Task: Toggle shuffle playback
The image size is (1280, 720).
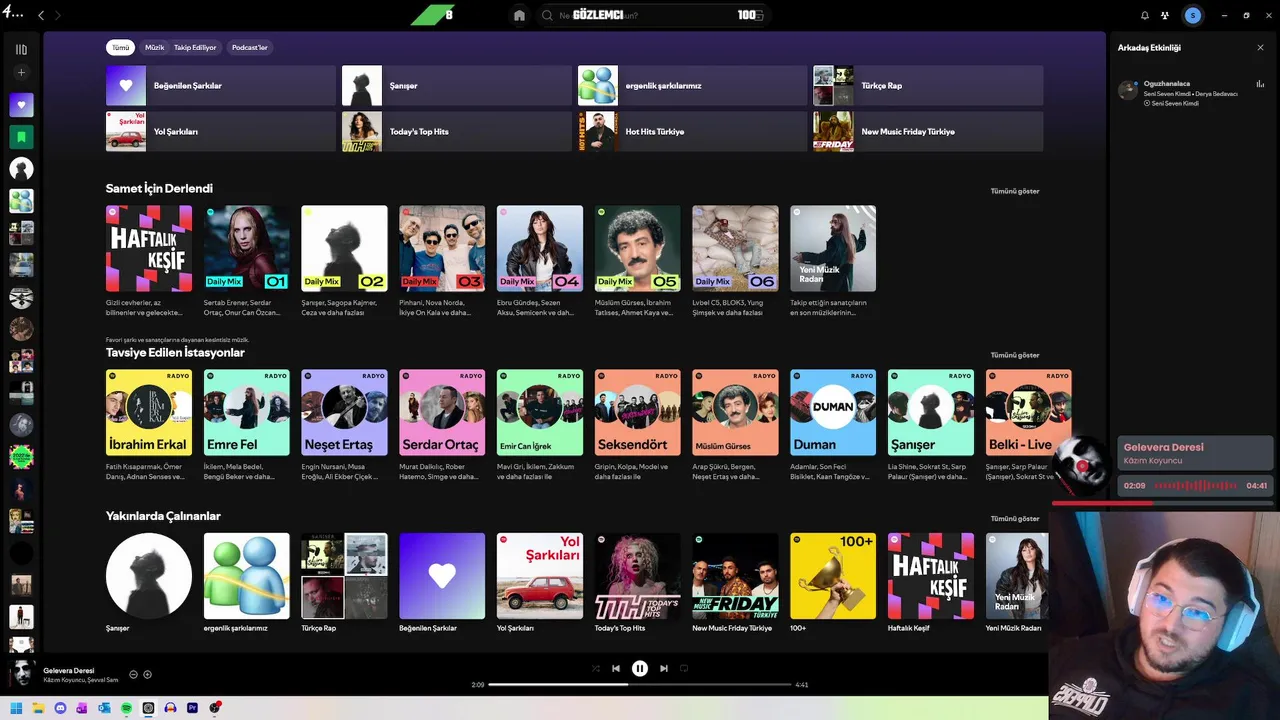Action: [x=596, y=668]
